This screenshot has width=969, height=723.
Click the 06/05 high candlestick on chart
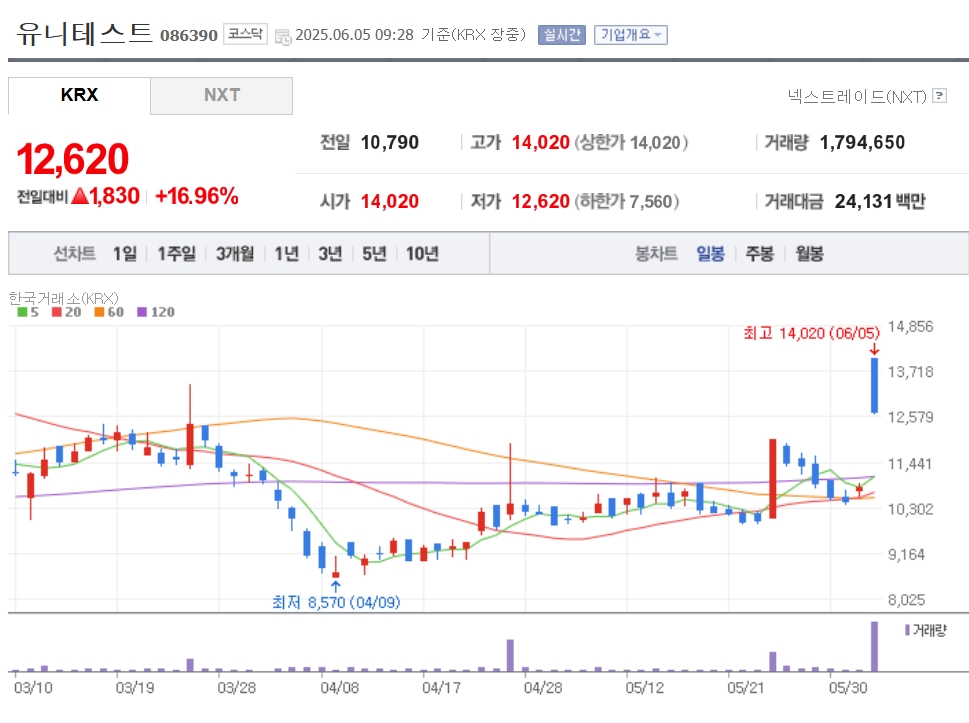(874, 386)
